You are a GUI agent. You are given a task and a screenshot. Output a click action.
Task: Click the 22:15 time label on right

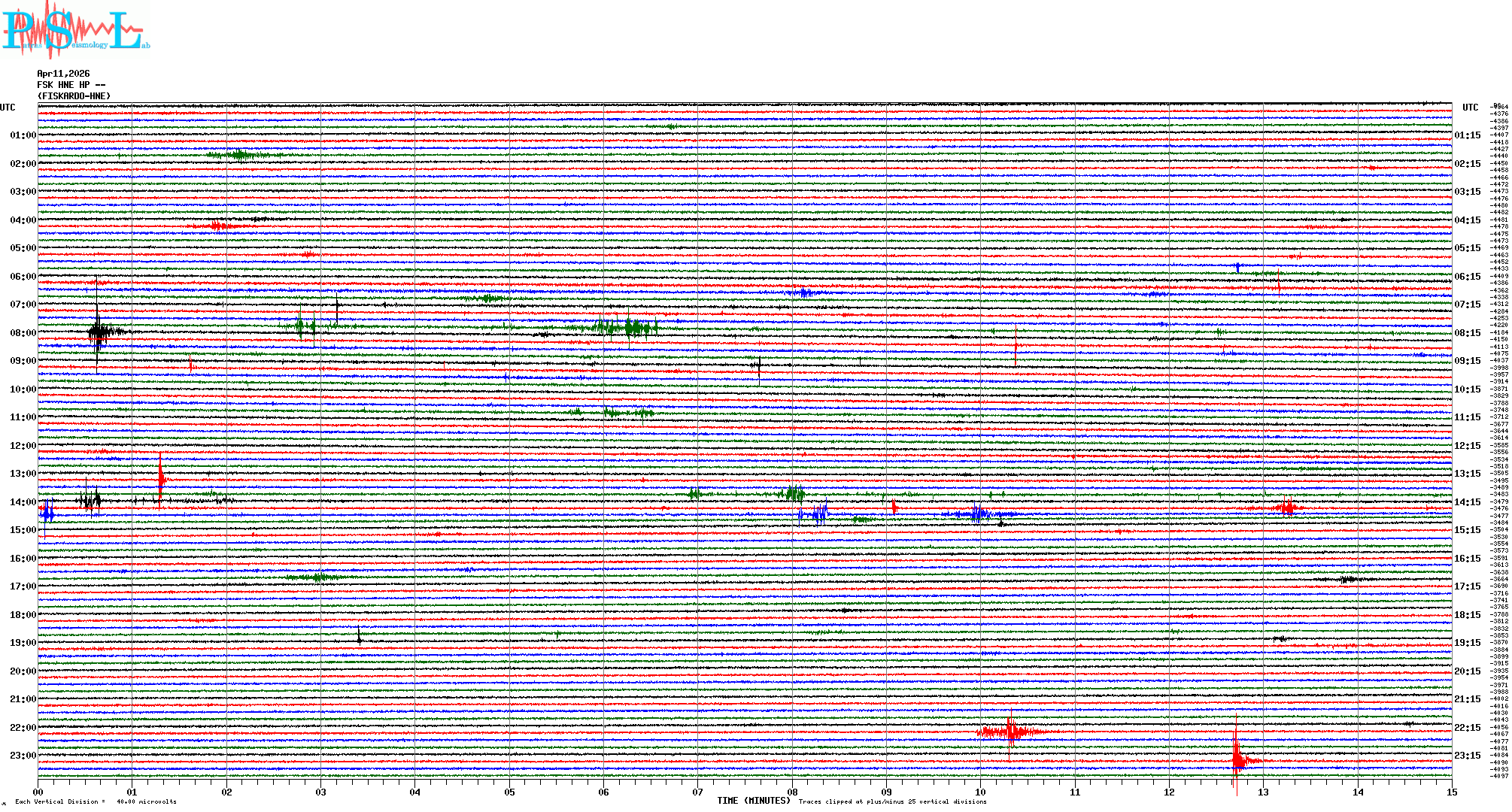click(x=1467, y=728)
